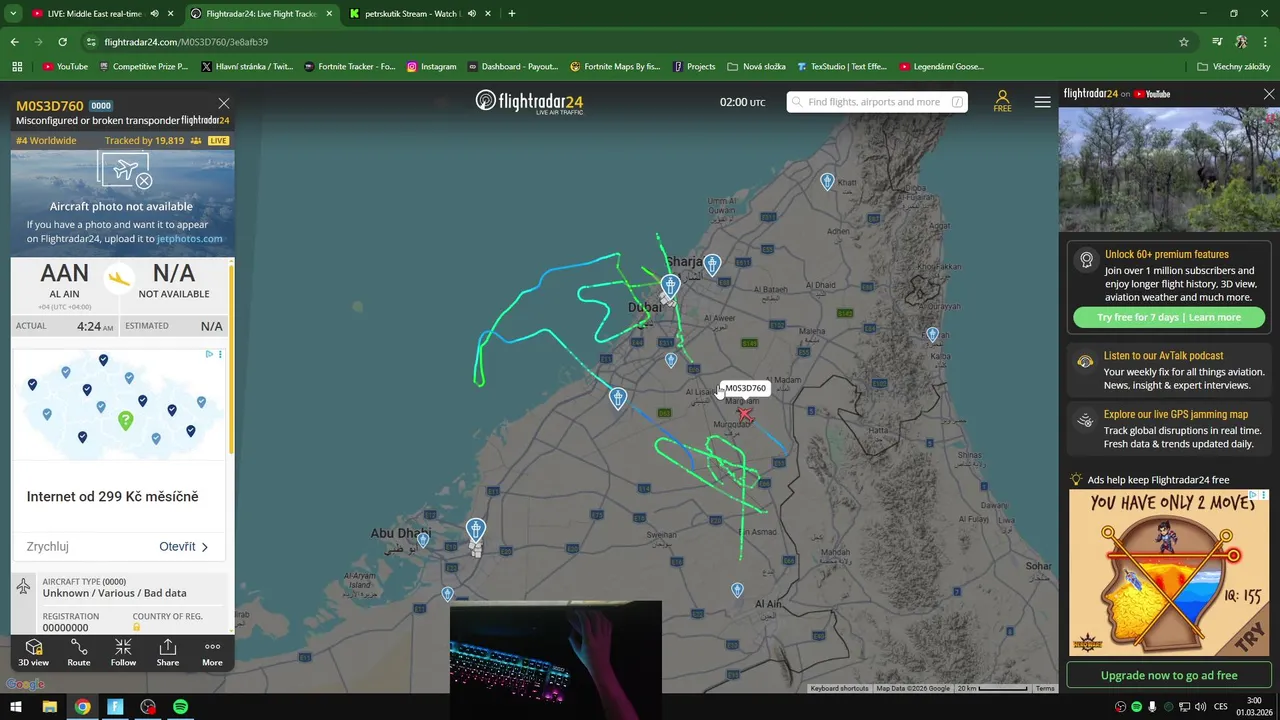Open the Flightradar24 hamburger menu
The width and height of the screenshot is (1280, 720).
click(x=1042, y=102)
